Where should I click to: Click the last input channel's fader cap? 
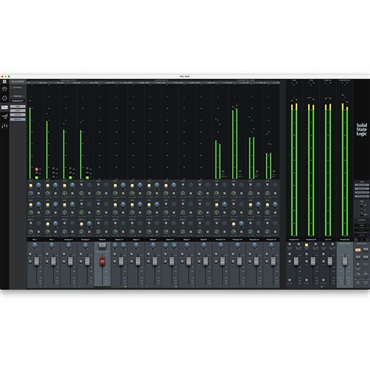[x=273, y=261]
